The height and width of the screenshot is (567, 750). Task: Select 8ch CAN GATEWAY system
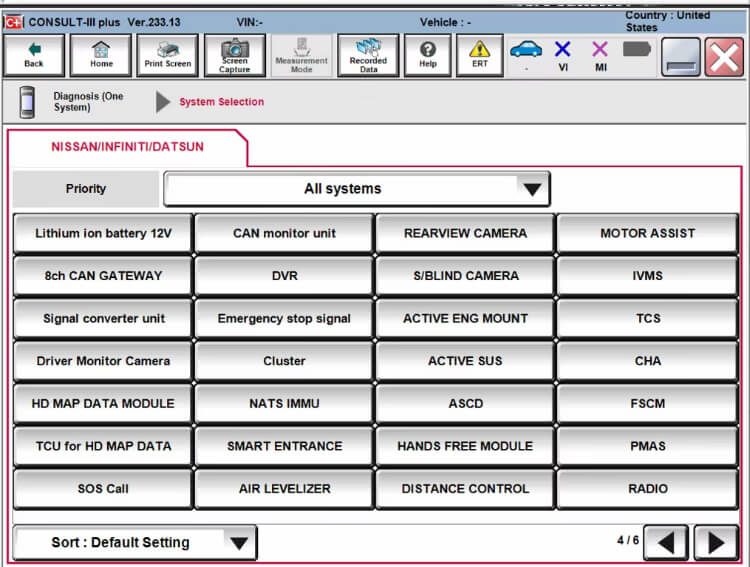tap(103, 276)
